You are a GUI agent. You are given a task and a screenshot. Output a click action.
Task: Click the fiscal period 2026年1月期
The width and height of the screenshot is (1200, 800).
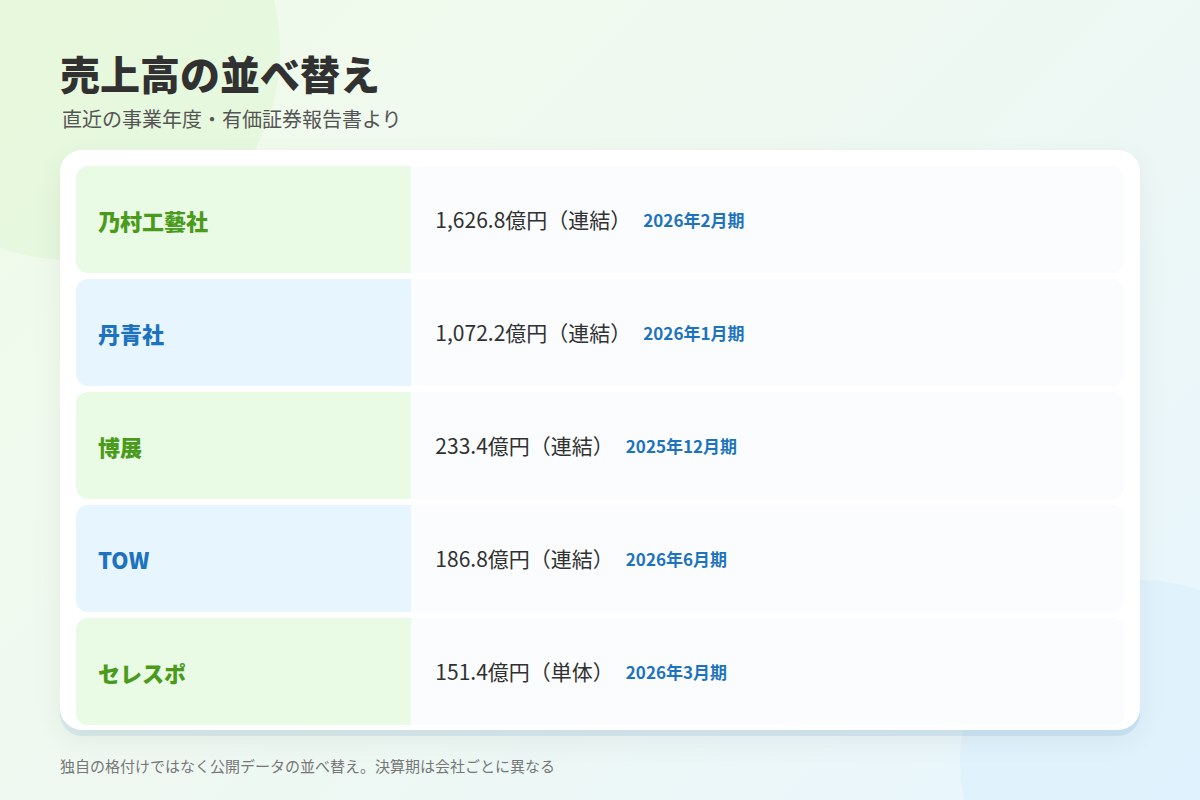(694, 334)
